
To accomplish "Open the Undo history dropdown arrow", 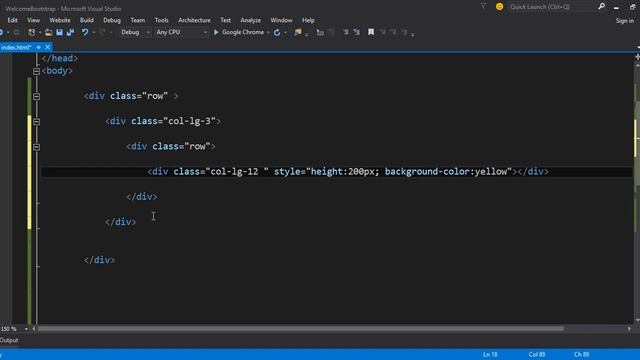I will tap(93, 32).
